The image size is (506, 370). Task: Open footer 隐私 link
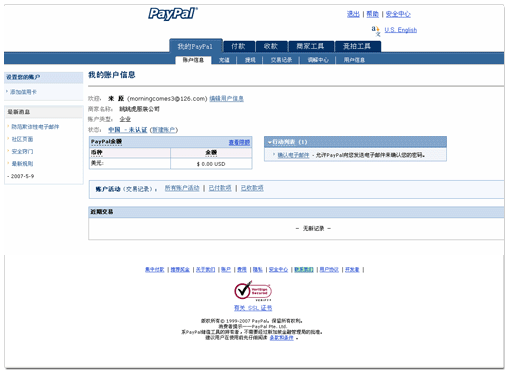click(258, 269)
